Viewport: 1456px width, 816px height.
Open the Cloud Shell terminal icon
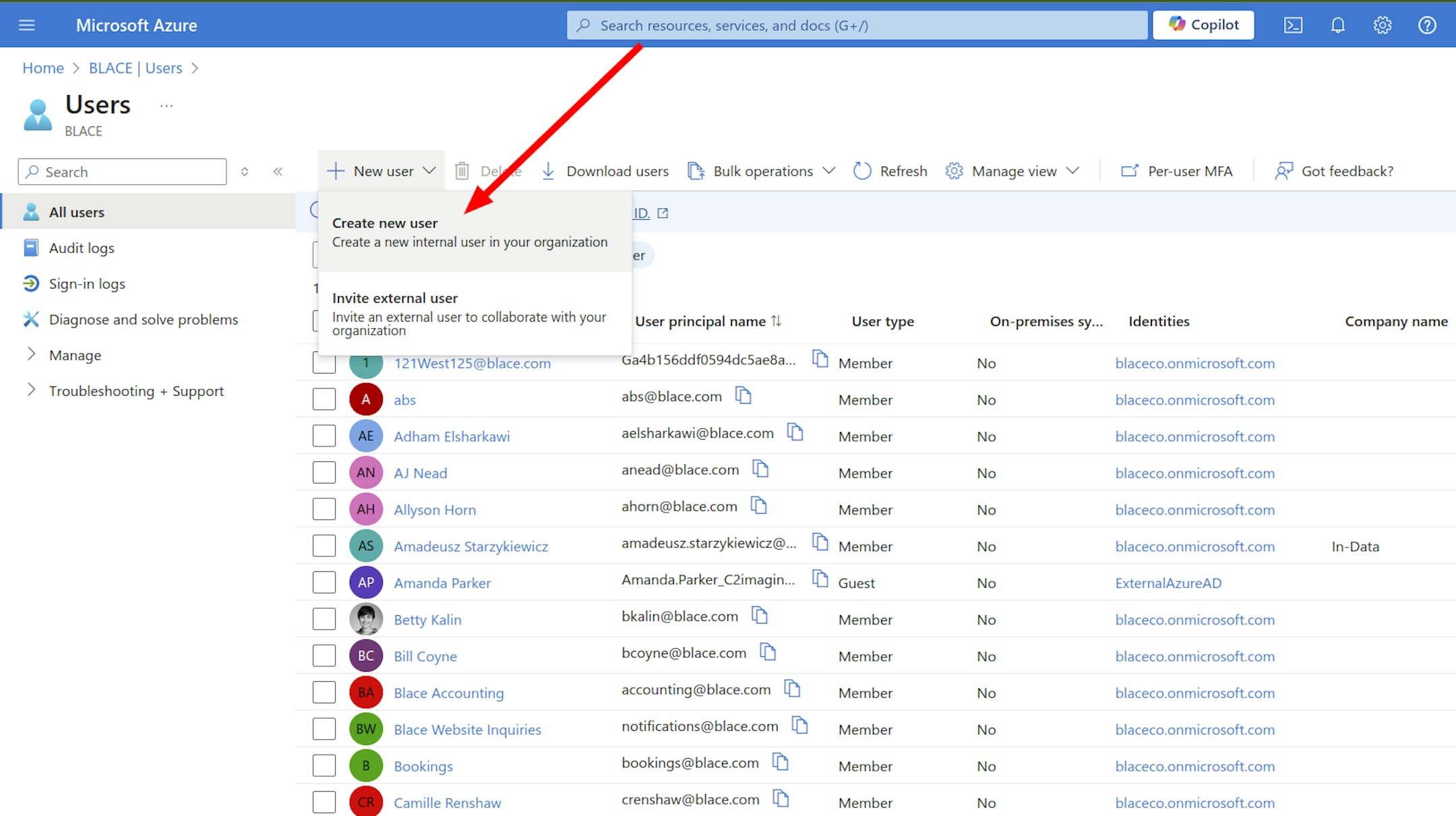[x=1293, y=26]
